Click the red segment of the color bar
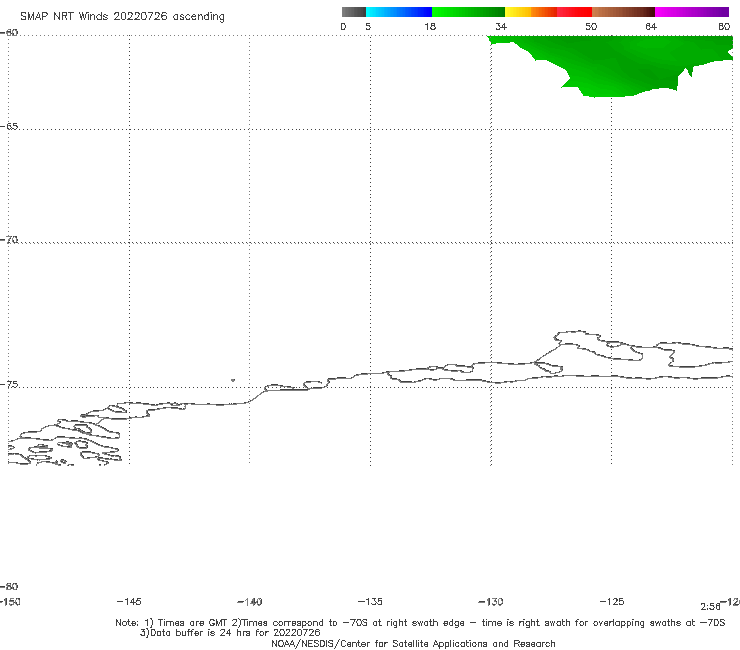This screenshot has height=650, width=740. 574,12
